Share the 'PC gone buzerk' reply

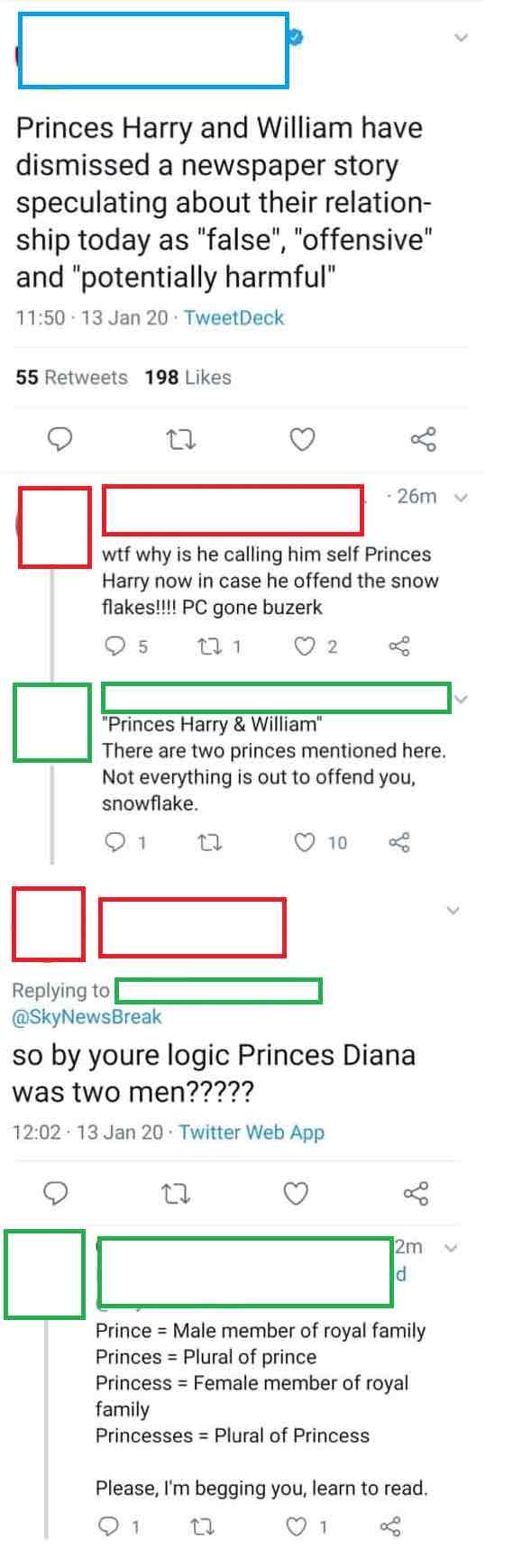click(398, 646)
